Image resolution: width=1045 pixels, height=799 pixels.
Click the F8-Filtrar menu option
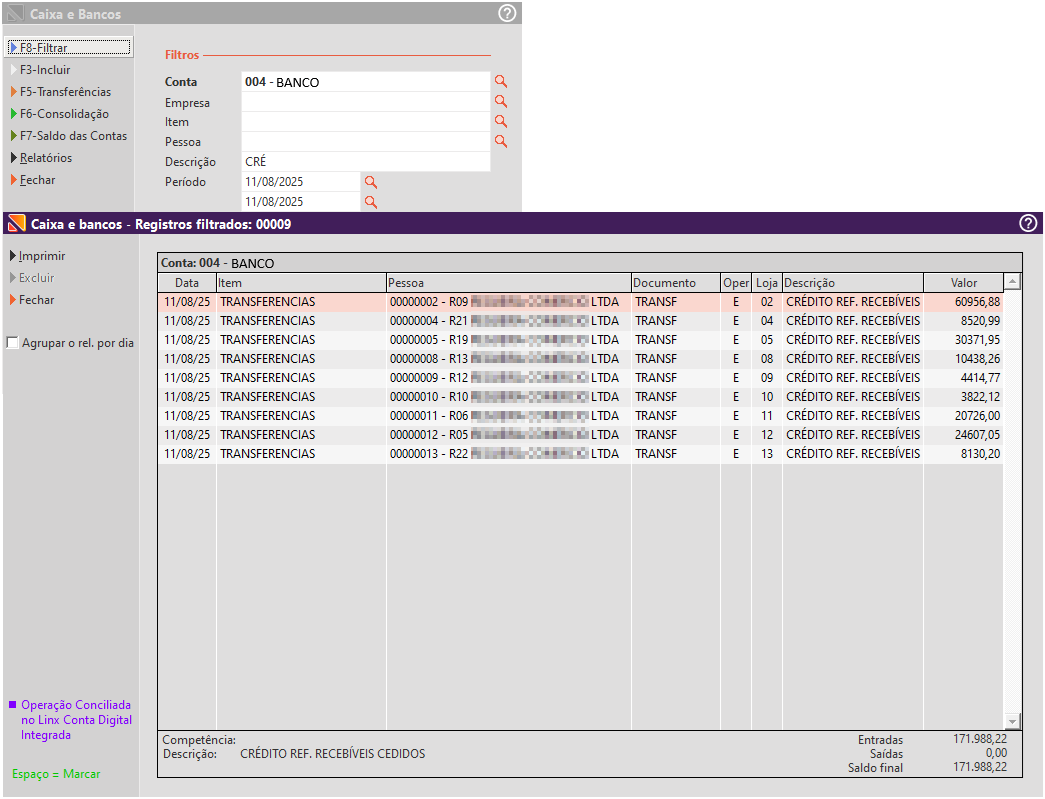[69, 47]
